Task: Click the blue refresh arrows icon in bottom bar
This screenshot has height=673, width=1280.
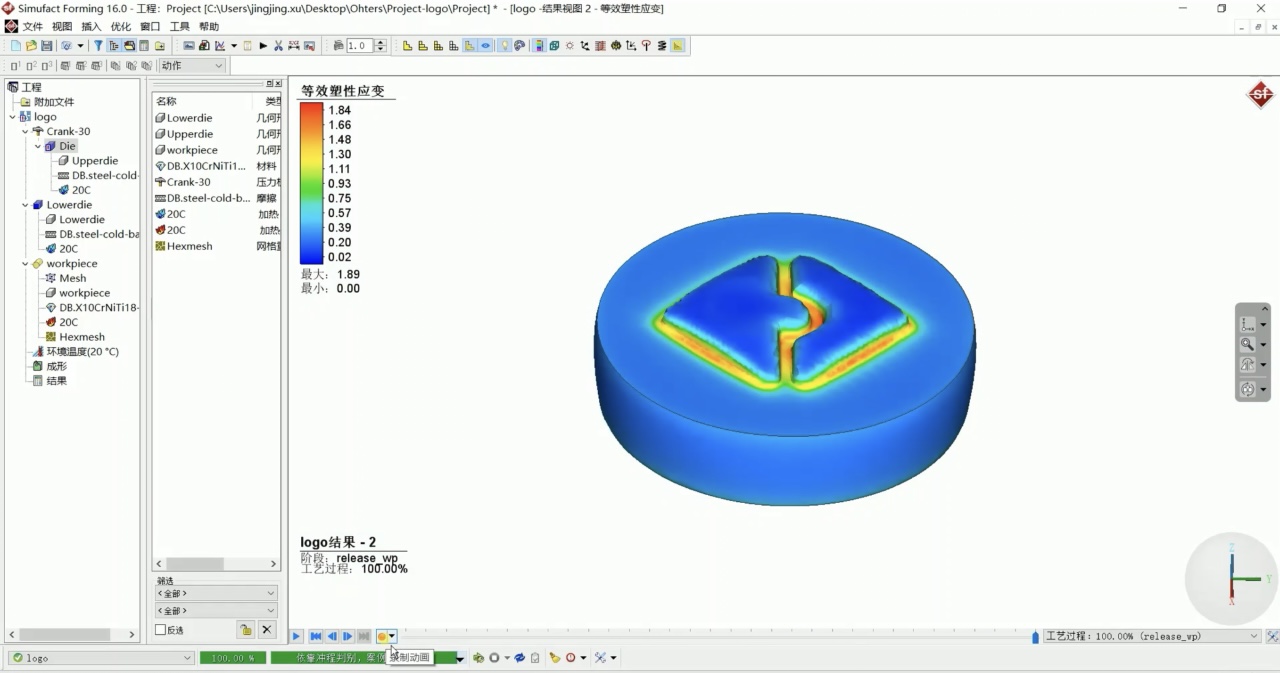Action: [519, 658]
